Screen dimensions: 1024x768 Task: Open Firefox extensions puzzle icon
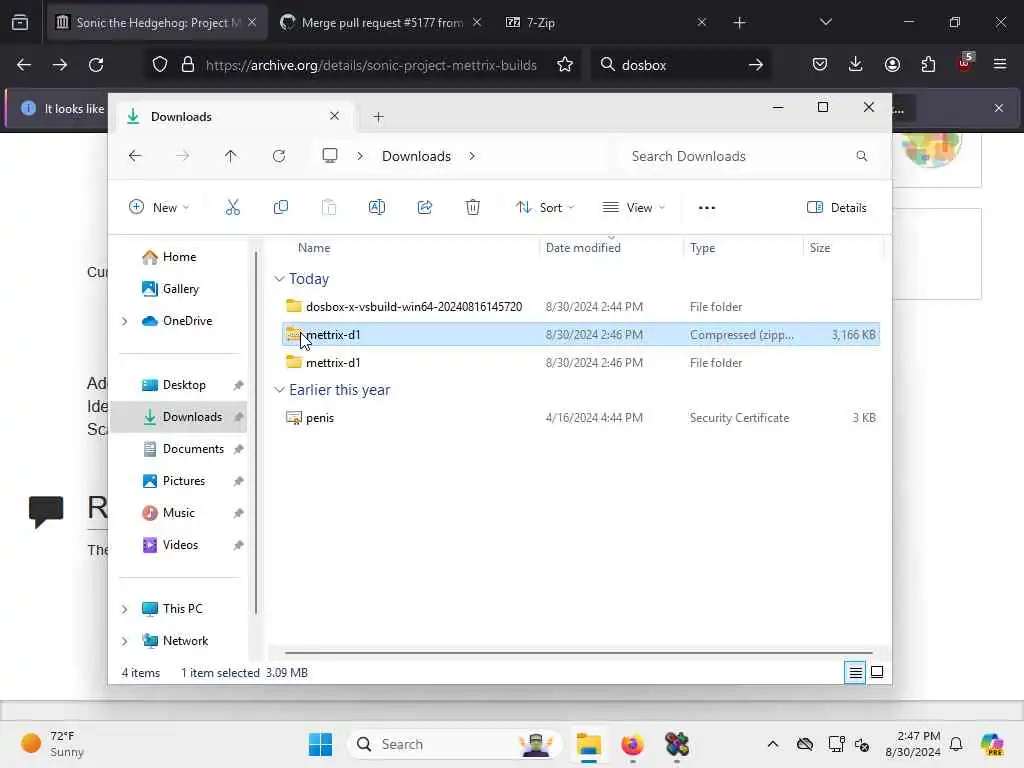[x=928, y=64]
